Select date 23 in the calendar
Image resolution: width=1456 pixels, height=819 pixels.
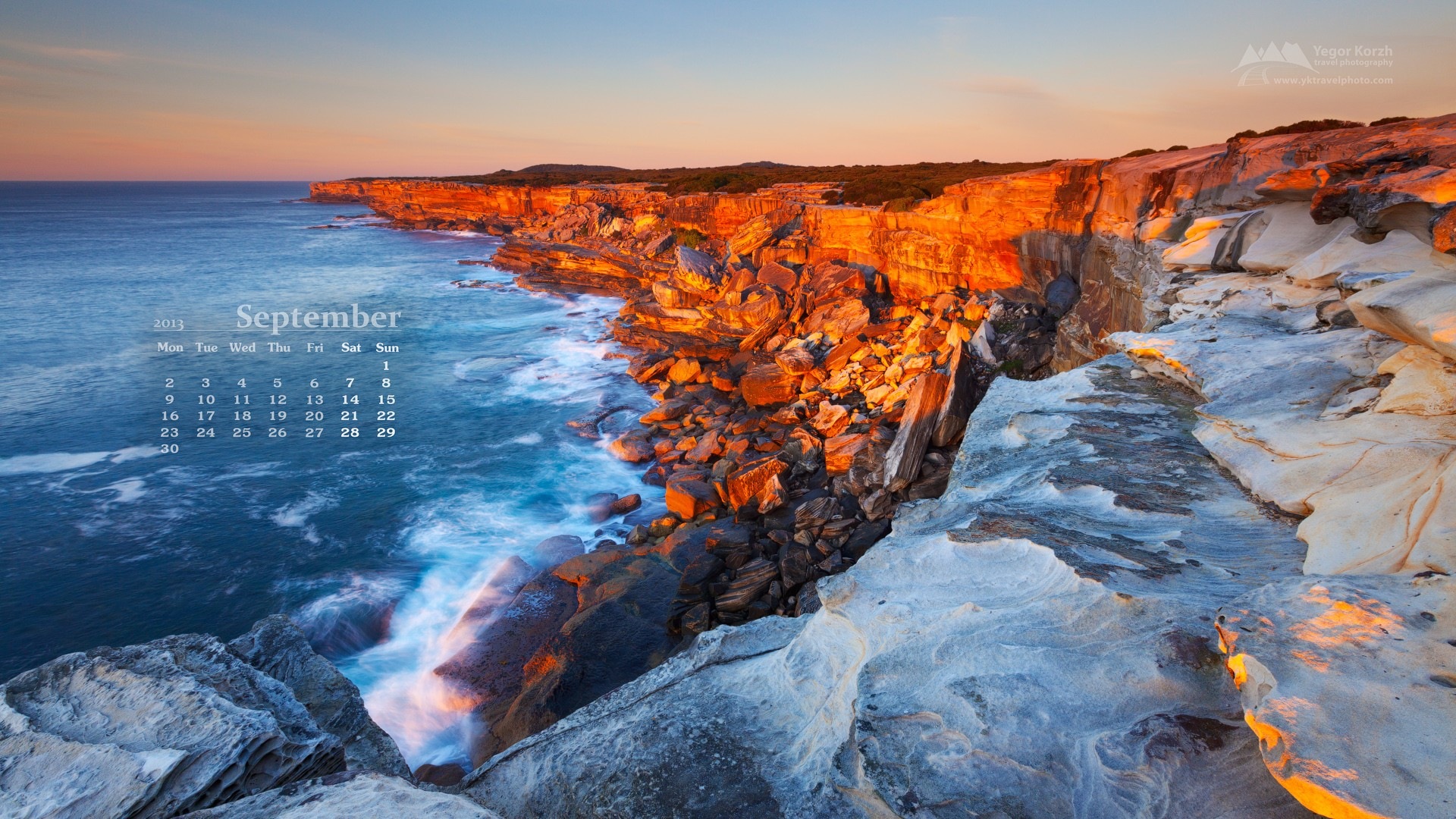pyautogui.click(x=170, y=433)
